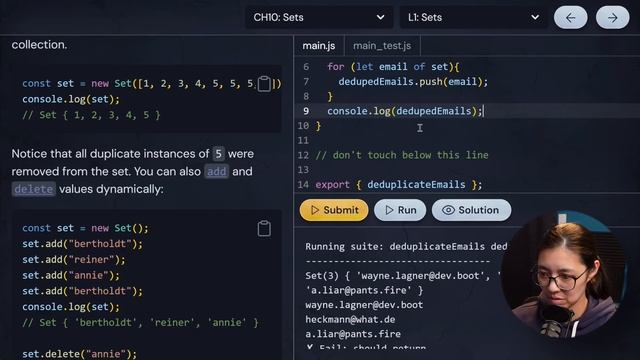Place cursor on line 9 console.log statement
This screenshot has height=360, width=640.
[x=404, y=111]
